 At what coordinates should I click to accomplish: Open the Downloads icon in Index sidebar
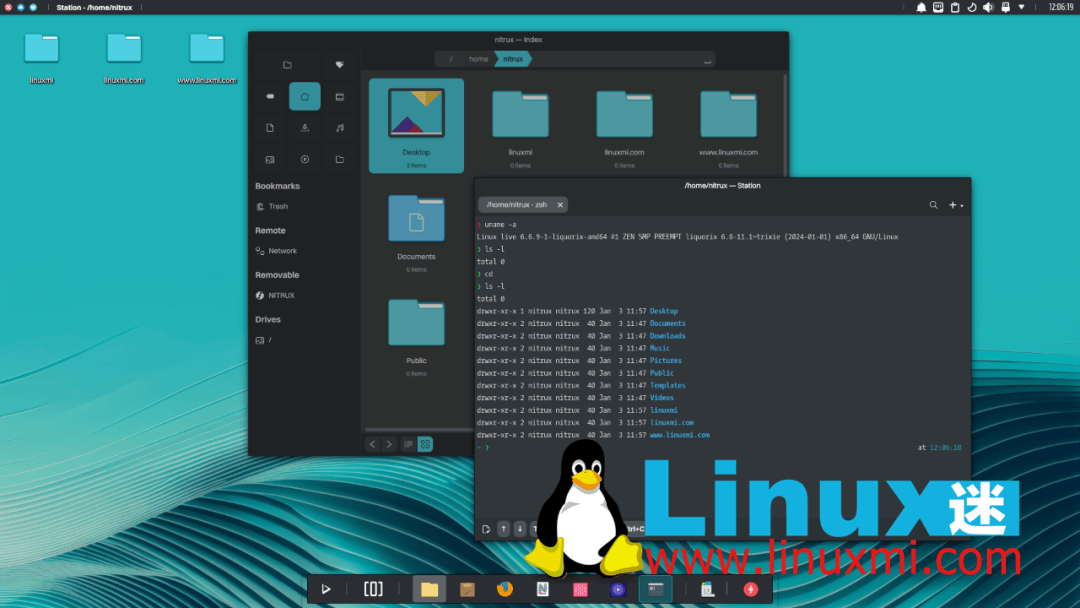point(304,128)
